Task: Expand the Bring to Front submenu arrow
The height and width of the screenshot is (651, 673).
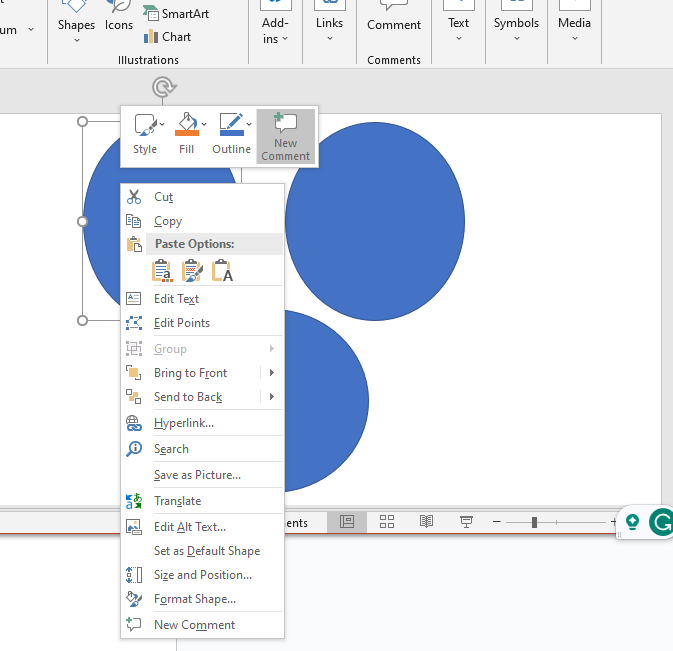Action: coord(271,373)
